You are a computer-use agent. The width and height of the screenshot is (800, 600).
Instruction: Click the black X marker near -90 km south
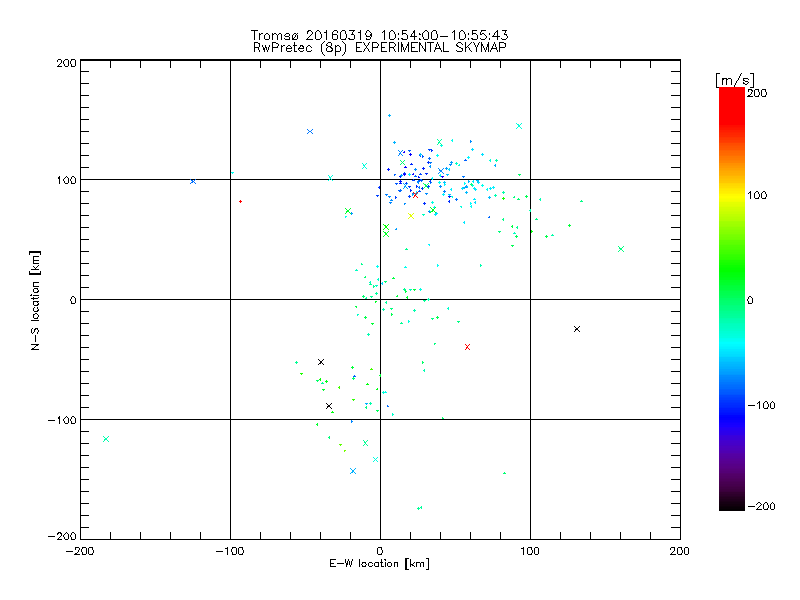[x=329, y=406]
